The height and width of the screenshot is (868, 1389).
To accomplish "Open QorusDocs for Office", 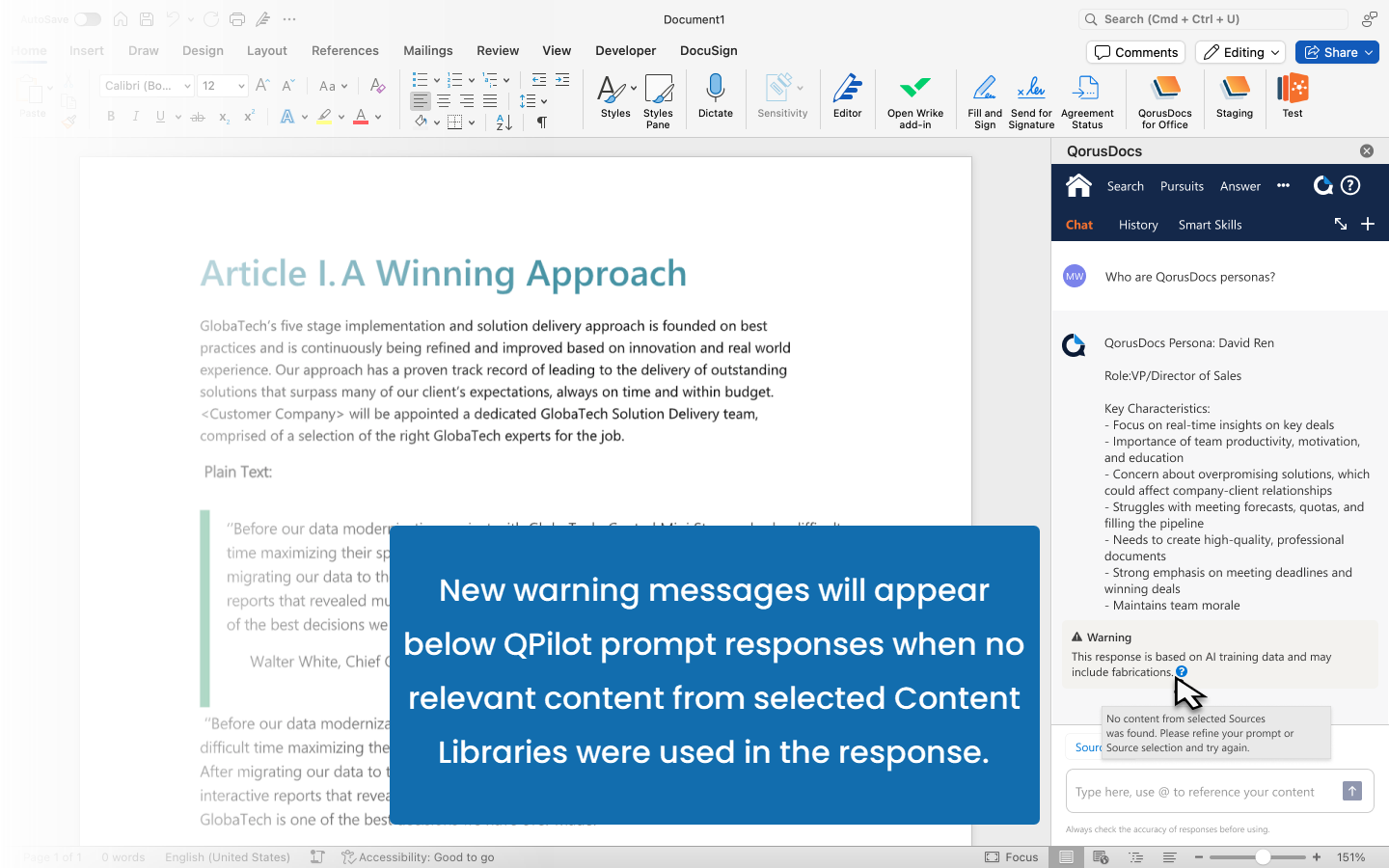I will (x=1165, y=101).
